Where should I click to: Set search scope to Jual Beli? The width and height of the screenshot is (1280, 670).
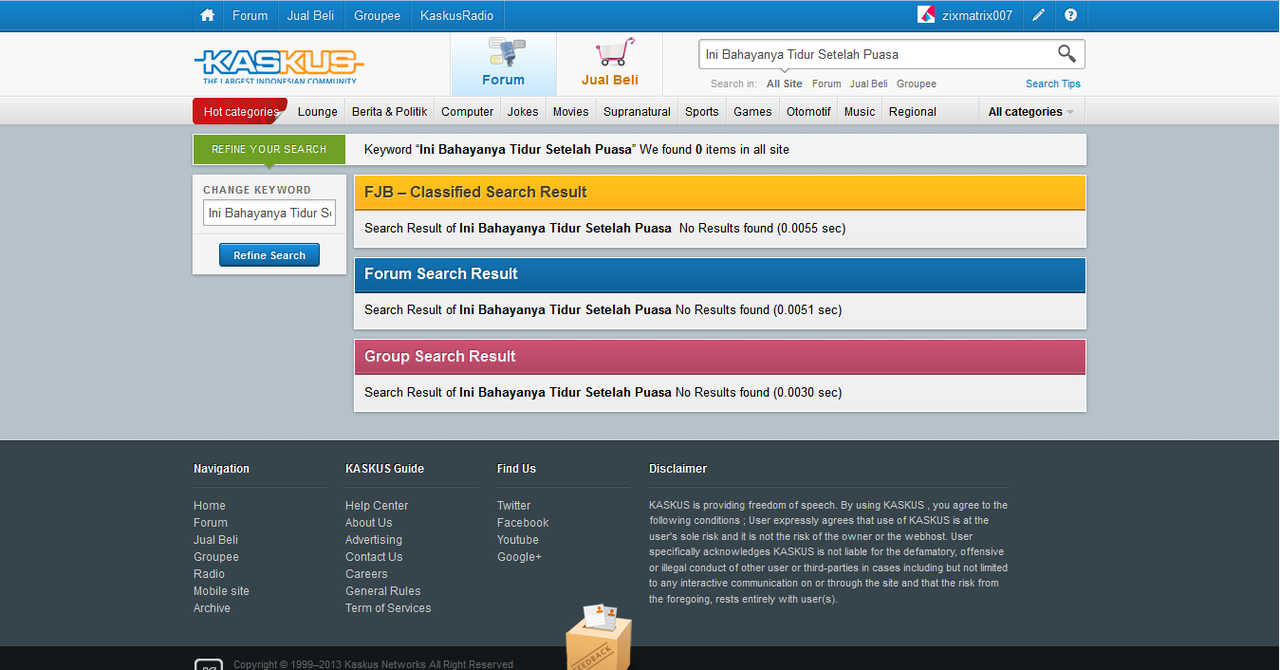(x=869, y=84)
